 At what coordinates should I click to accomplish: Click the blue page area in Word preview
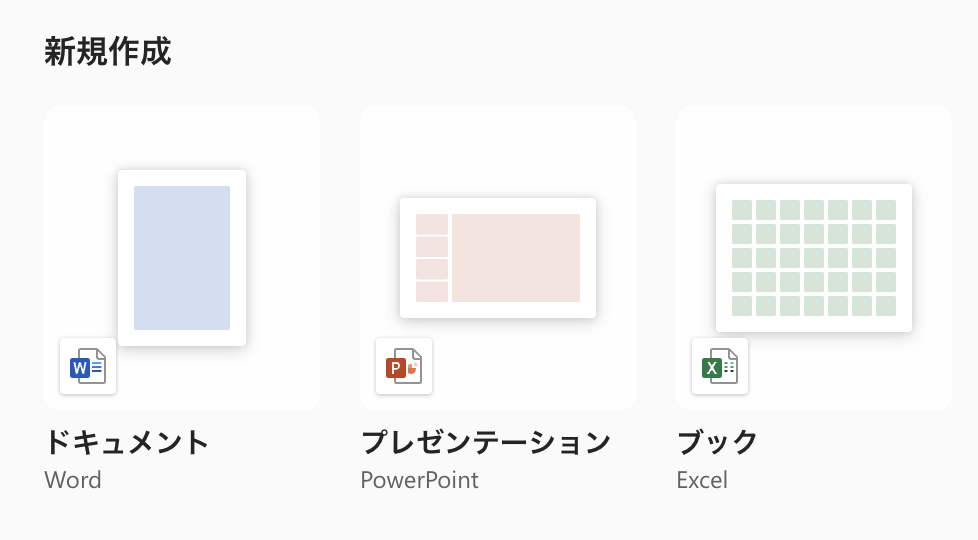click(182, 258)
